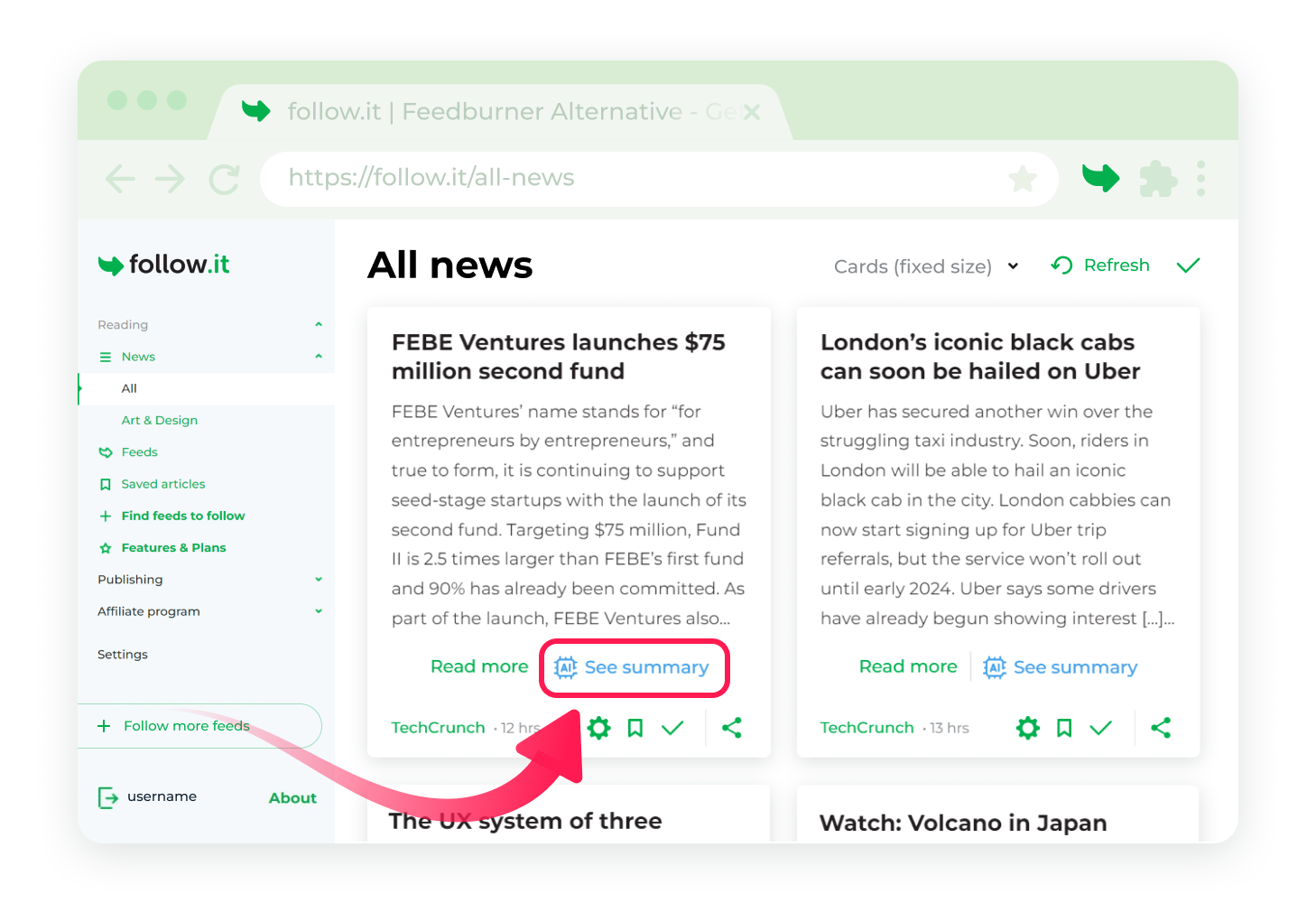Viewport: 1316px width, 903px height.
Task: Click the address bar URL field
Action: [x=659, y=179]
